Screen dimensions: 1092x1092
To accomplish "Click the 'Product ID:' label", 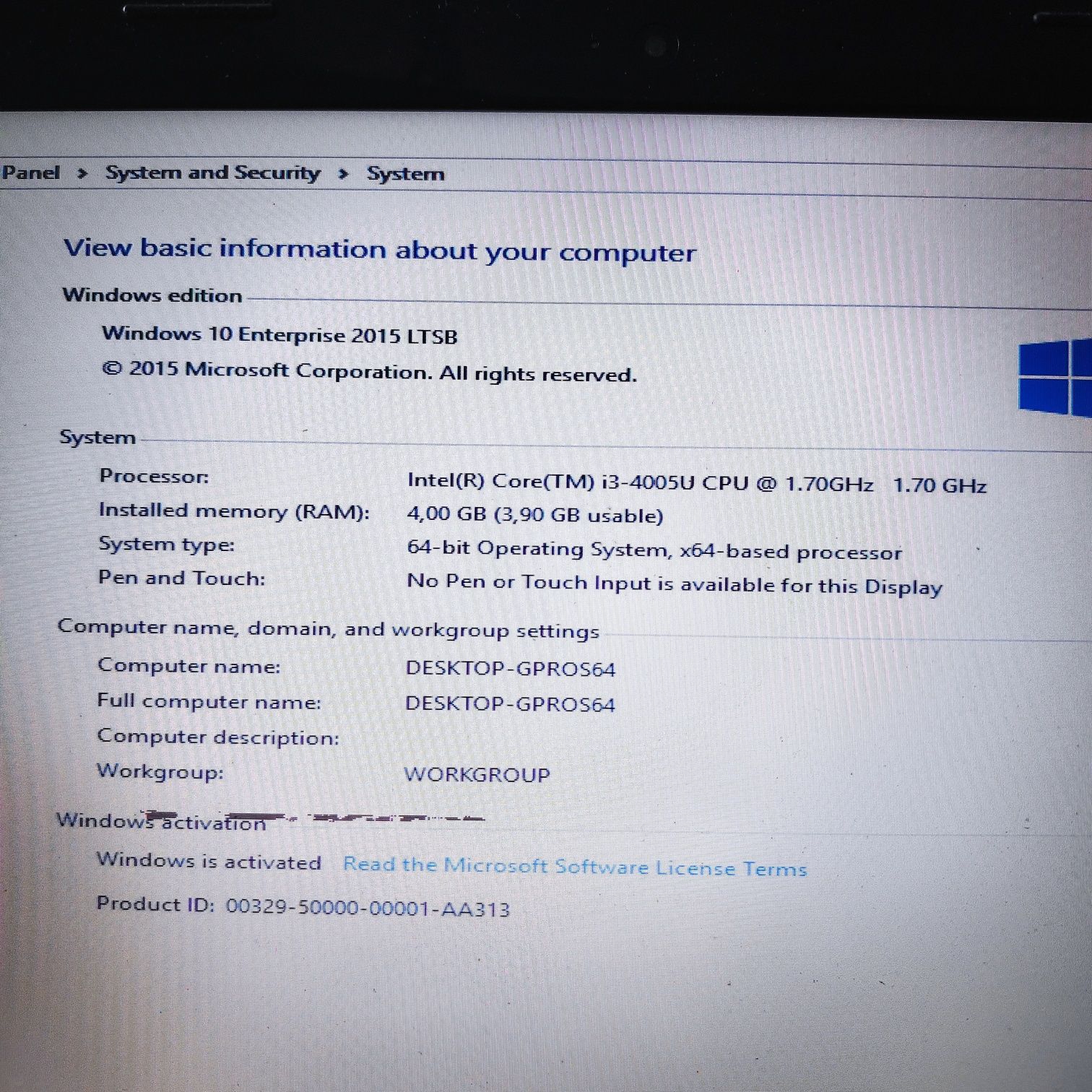I will point(155,904).
